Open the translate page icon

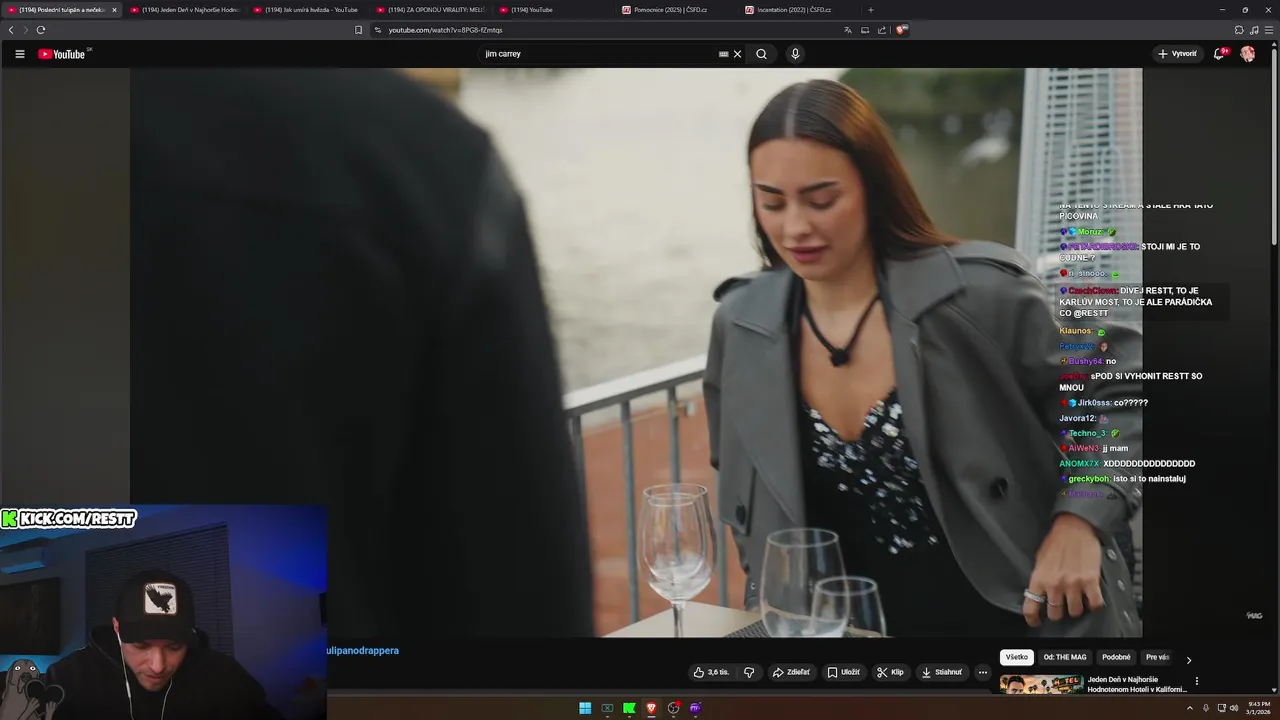[848, 30]
